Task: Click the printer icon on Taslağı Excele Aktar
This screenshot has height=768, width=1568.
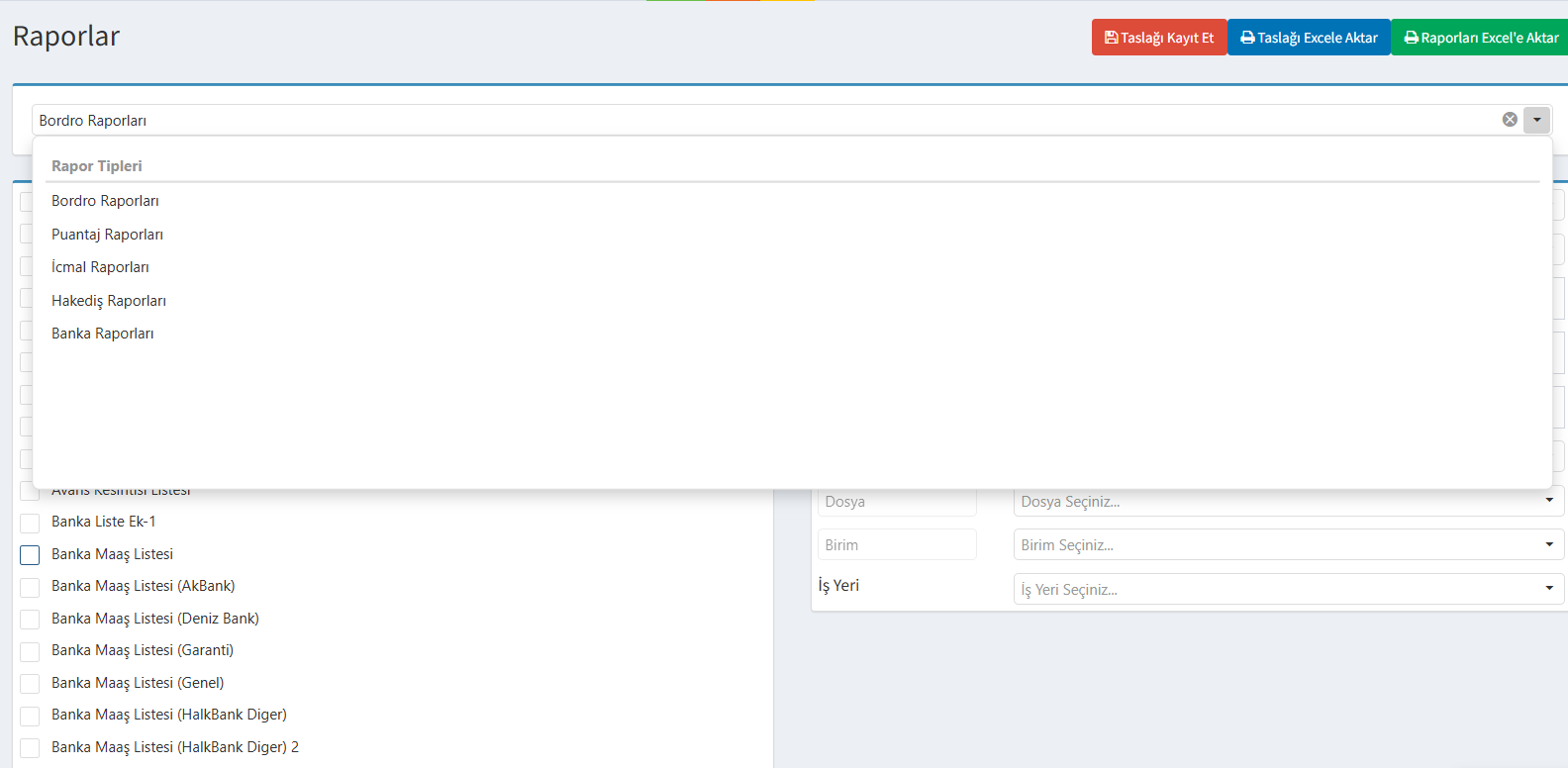Action: [1247, 38]
